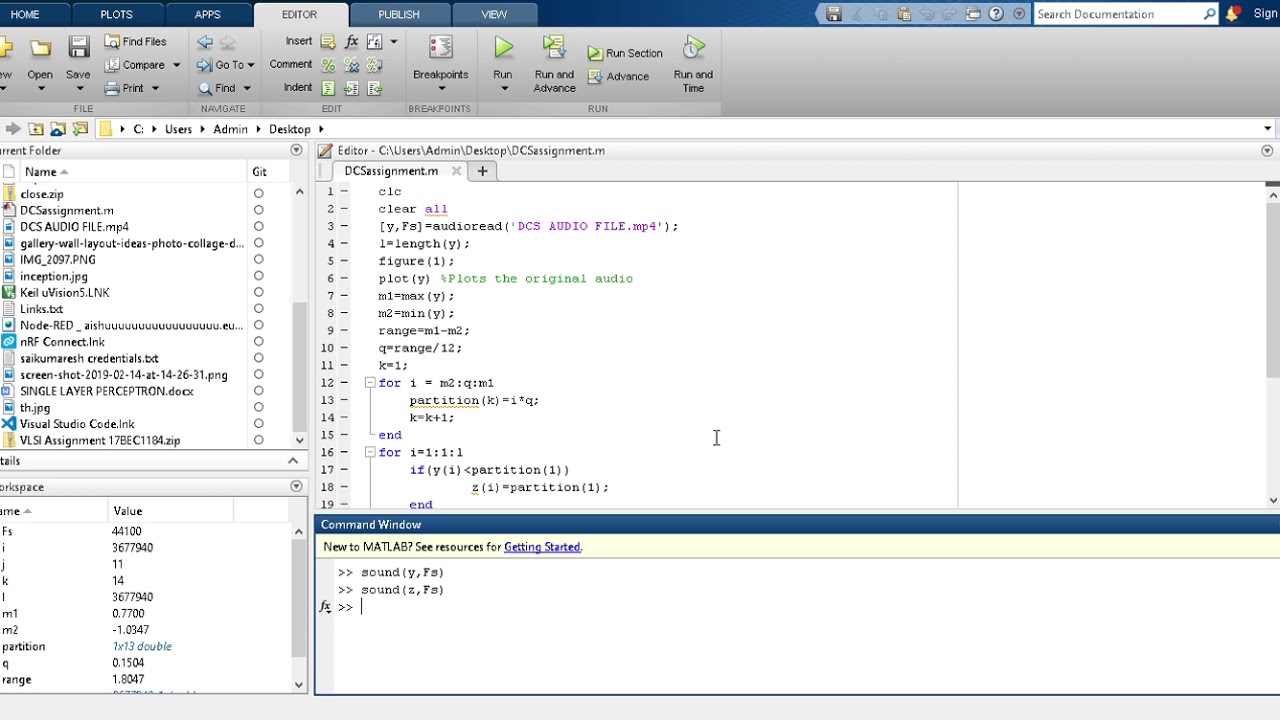Collapse the for loop on line 12
Image resolution: width=1280 pixels, height=720 pixels.
(369, 383)
